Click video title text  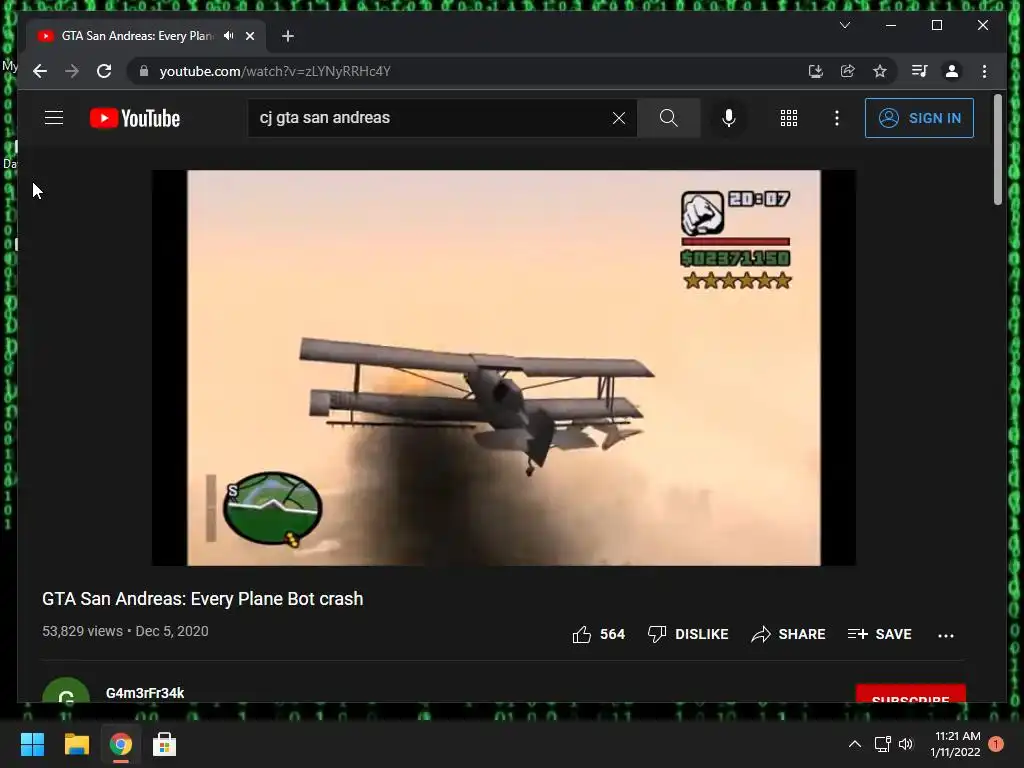tap(202, 599)
